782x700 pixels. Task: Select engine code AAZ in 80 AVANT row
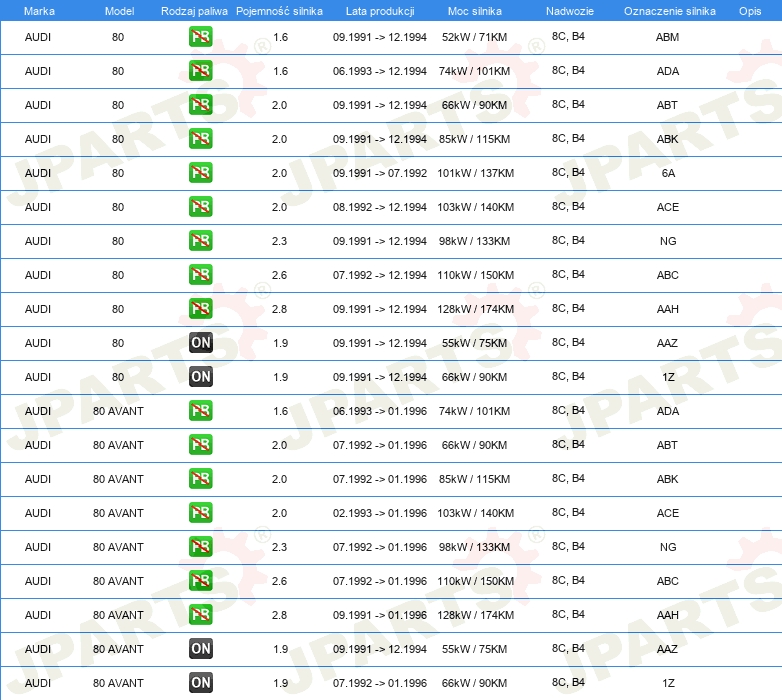[x=667, y=649]
